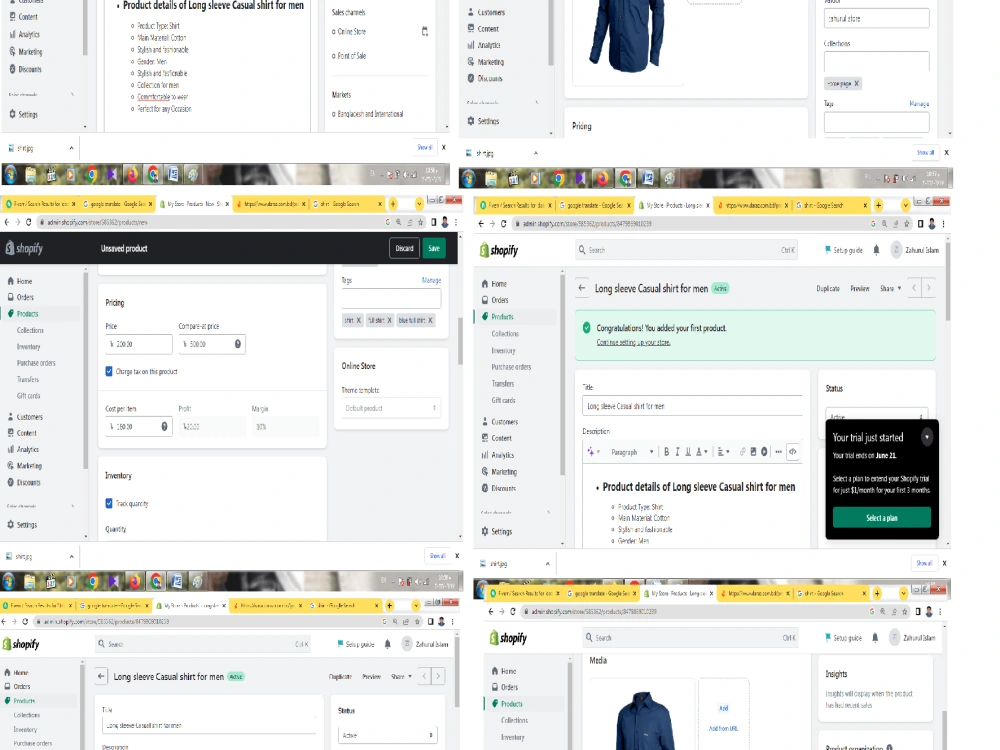Open Analytics in Unsaved product window sidebar
Screen dimensions: 1000x750
[27, 450]
